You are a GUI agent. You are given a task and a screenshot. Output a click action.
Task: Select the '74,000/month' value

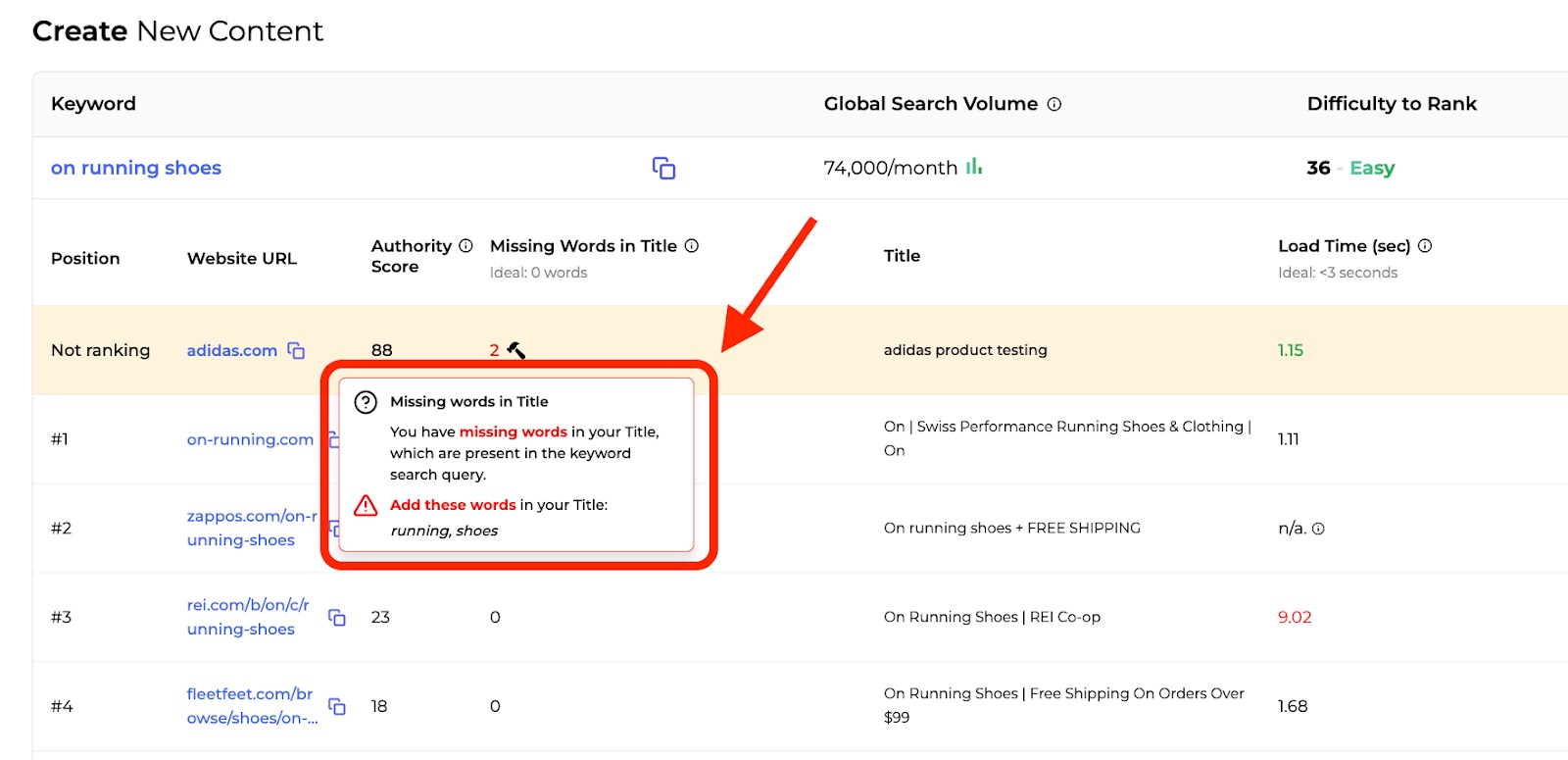tap(891, 168)
